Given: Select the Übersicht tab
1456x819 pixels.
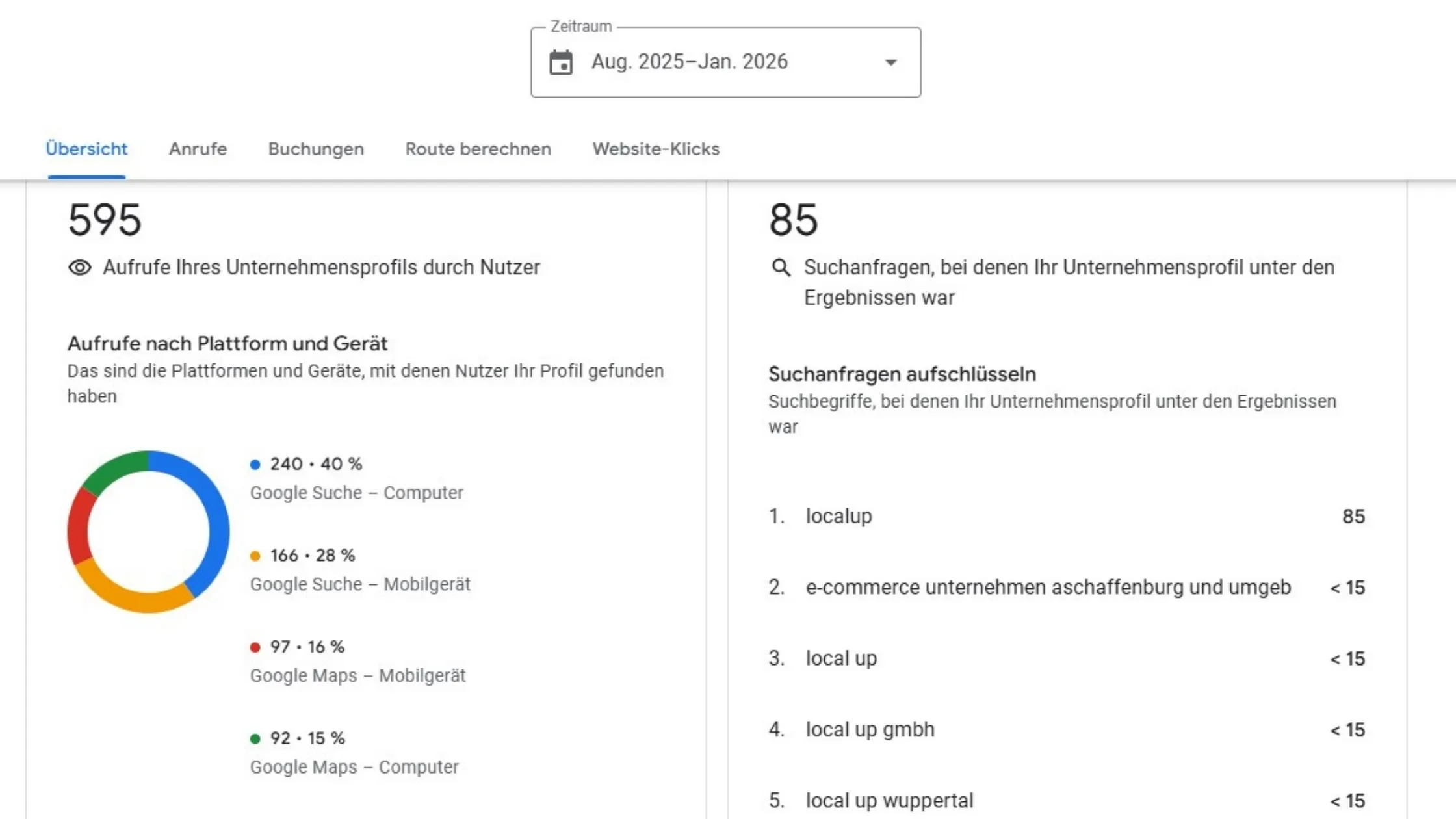Looking at the screenshot, I should tap(86, 149).
